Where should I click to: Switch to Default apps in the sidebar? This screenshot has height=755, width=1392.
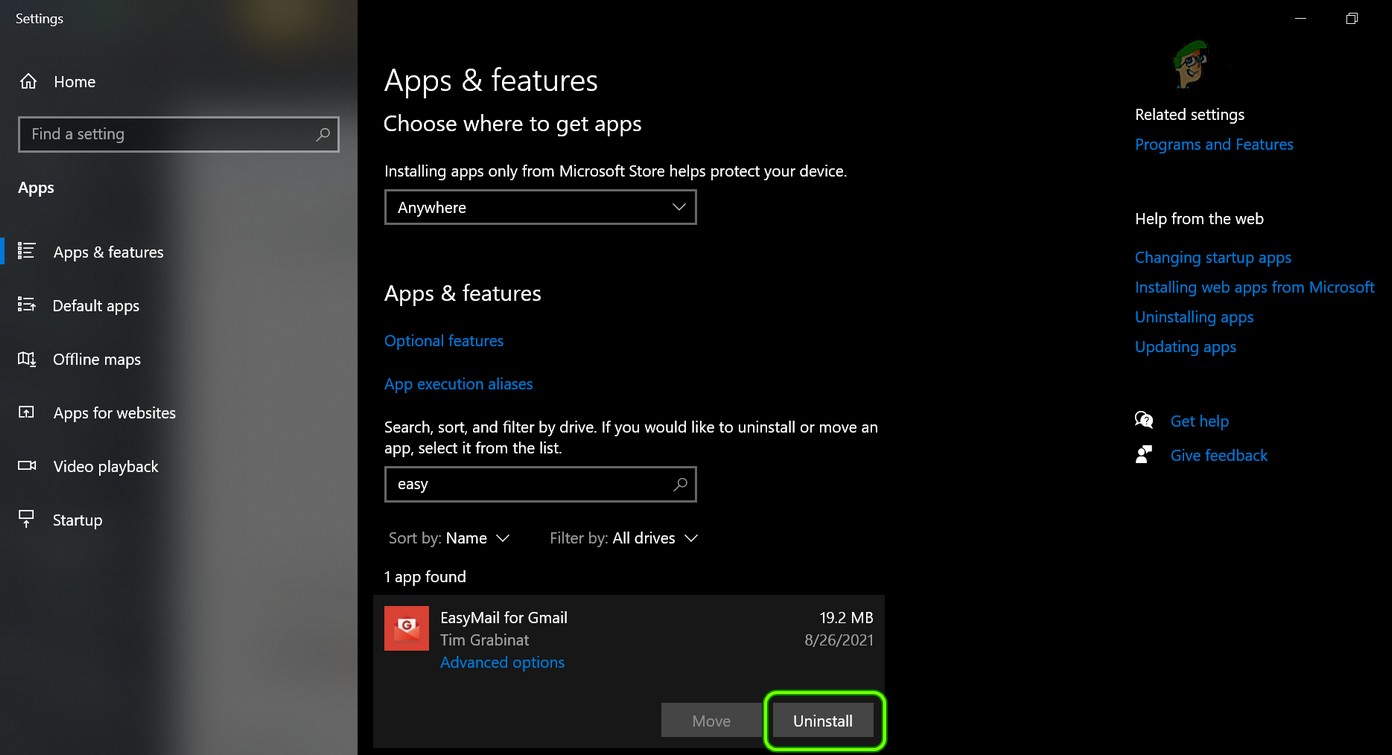96,306
